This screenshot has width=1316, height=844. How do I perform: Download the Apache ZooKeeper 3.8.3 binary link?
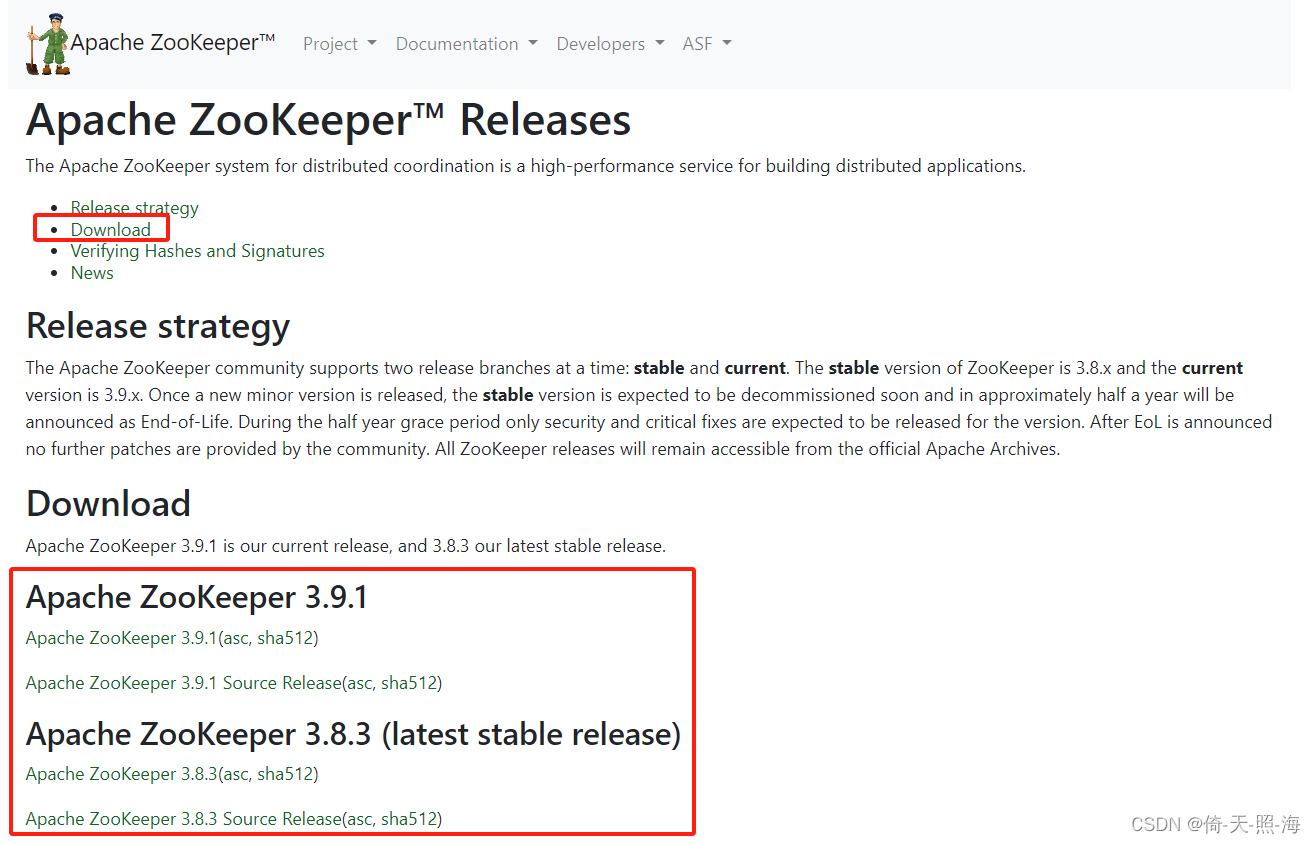click(122, 774)
